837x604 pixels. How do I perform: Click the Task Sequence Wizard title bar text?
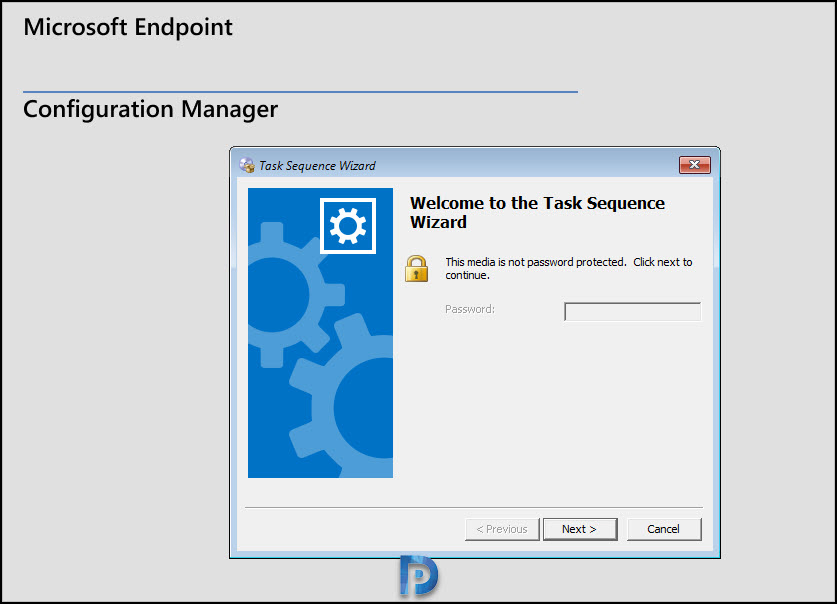click(x=317, y=165)
